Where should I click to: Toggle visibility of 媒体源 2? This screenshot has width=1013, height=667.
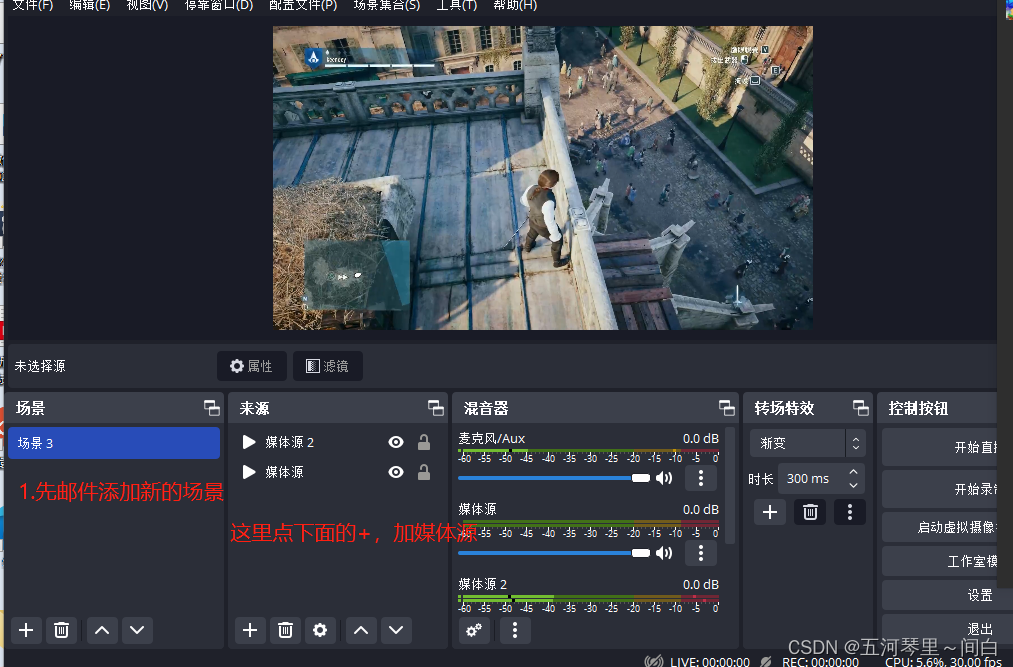[x=396, y=442]
